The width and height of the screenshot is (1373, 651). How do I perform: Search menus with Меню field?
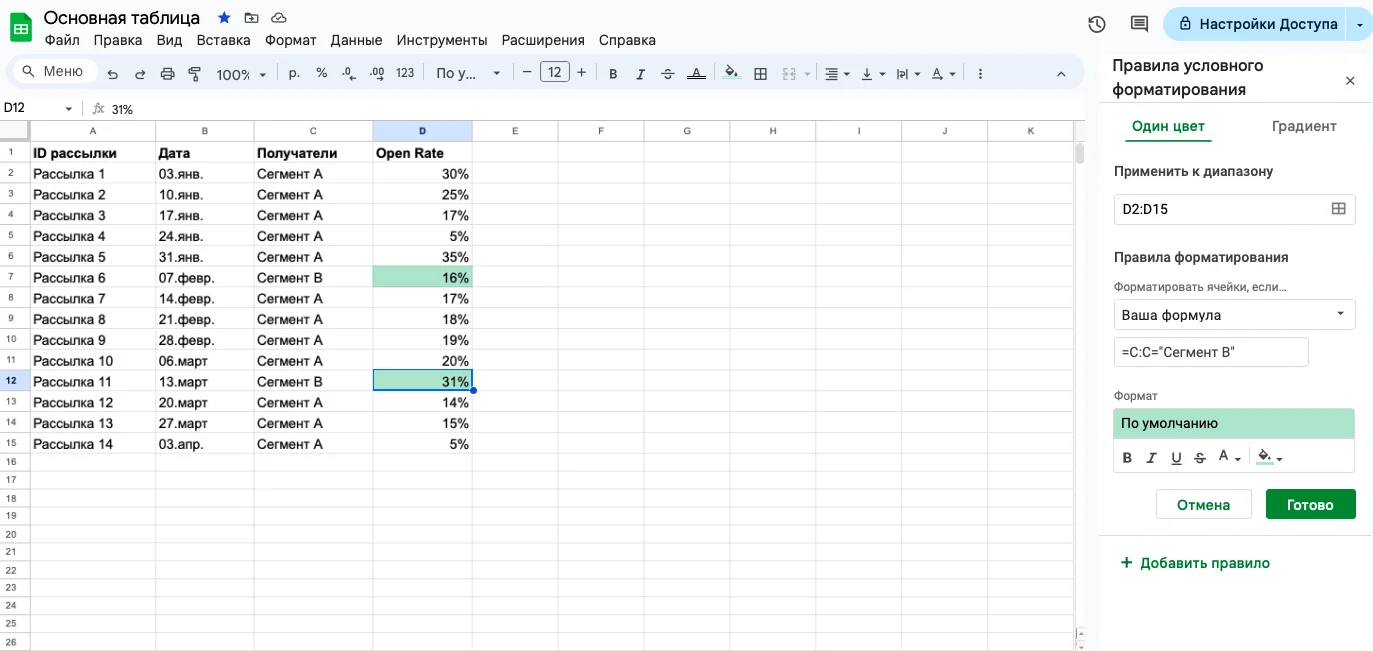click(x=55, y=71)
